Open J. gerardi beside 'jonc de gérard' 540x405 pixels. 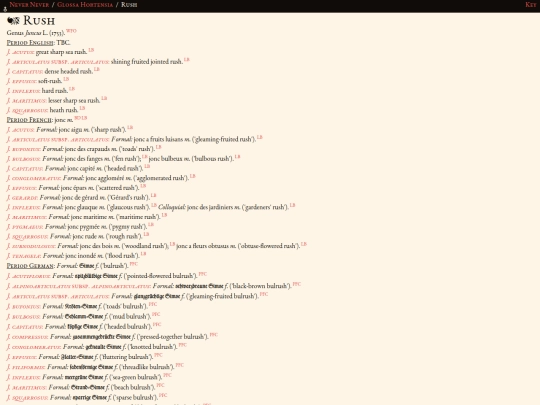click(22, 197)
